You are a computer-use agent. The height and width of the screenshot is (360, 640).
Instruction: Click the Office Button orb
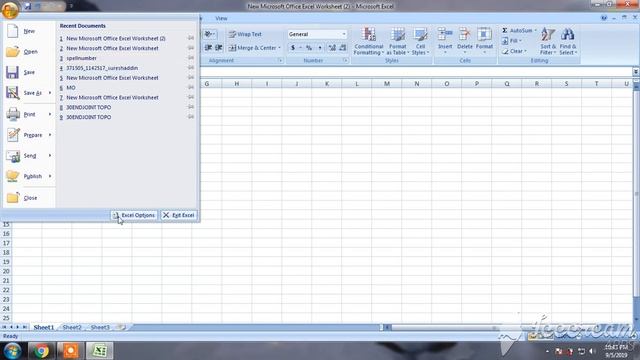pyautogui.click(x=9, y=9)
